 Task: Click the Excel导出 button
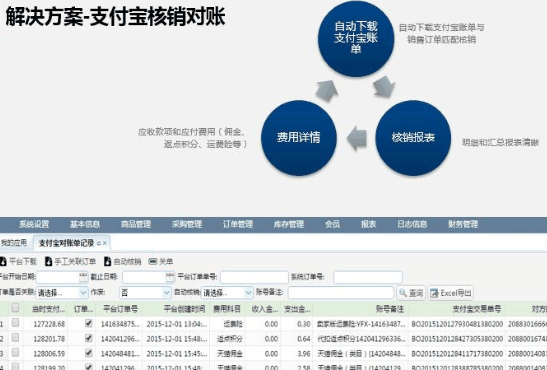point(450,293)
